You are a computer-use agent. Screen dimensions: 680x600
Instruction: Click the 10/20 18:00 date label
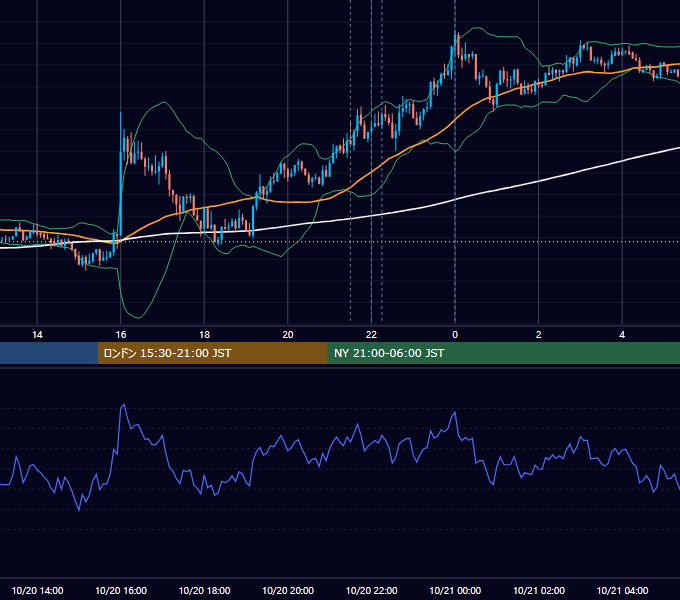[204, 590]
